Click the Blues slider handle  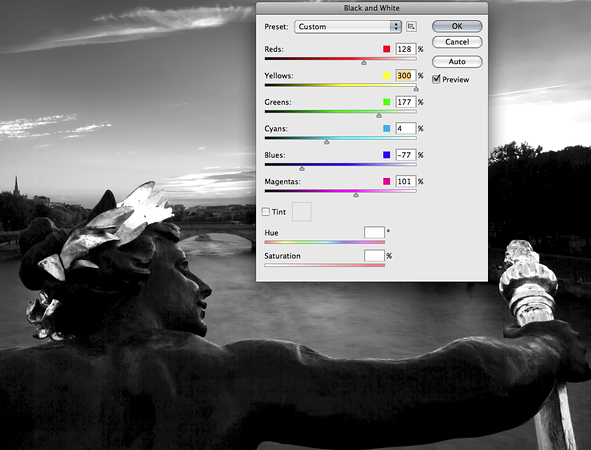(x=302, y=168)
